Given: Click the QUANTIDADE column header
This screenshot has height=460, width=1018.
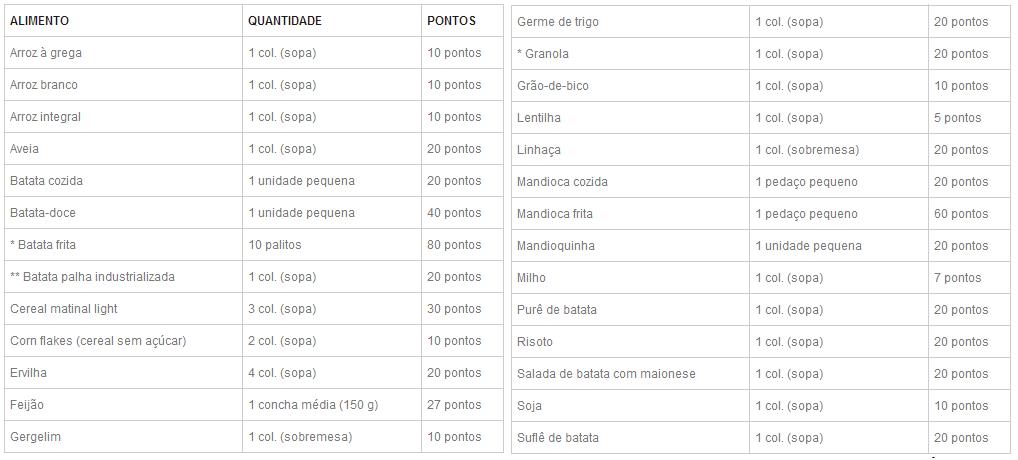Looking at the screenshot, I should (x=285, y=21).
